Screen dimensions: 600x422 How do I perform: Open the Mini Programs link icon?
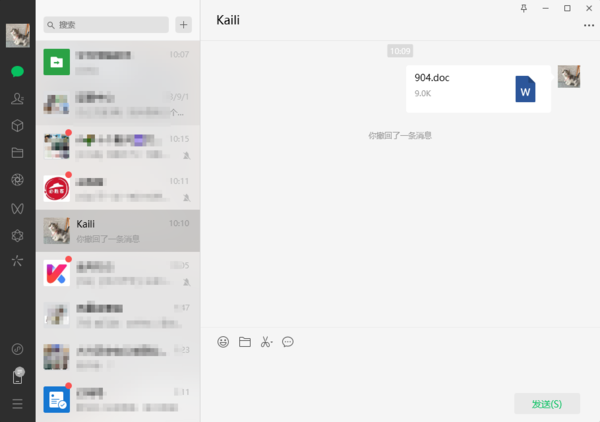point(17,349)
